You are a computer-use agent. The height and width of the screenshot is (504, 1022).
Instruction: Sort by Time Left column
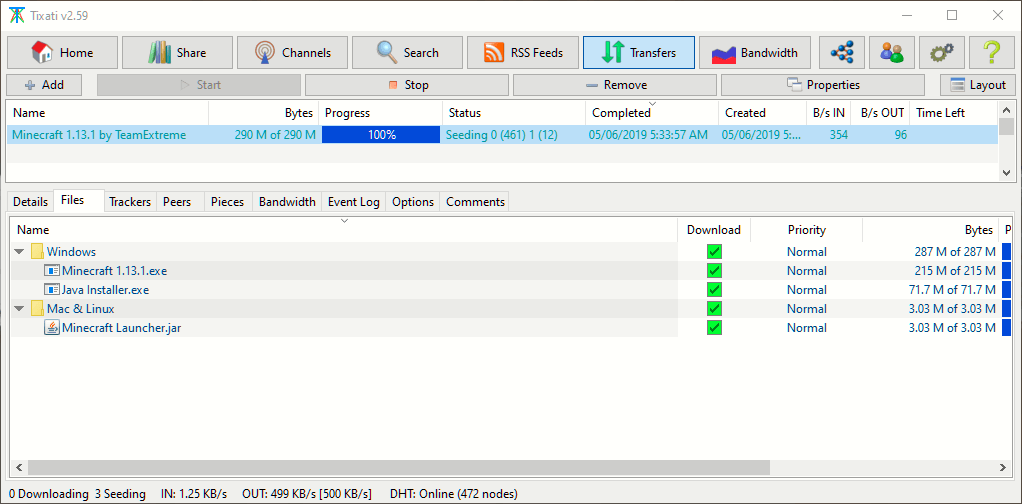(x=954, y=113)
